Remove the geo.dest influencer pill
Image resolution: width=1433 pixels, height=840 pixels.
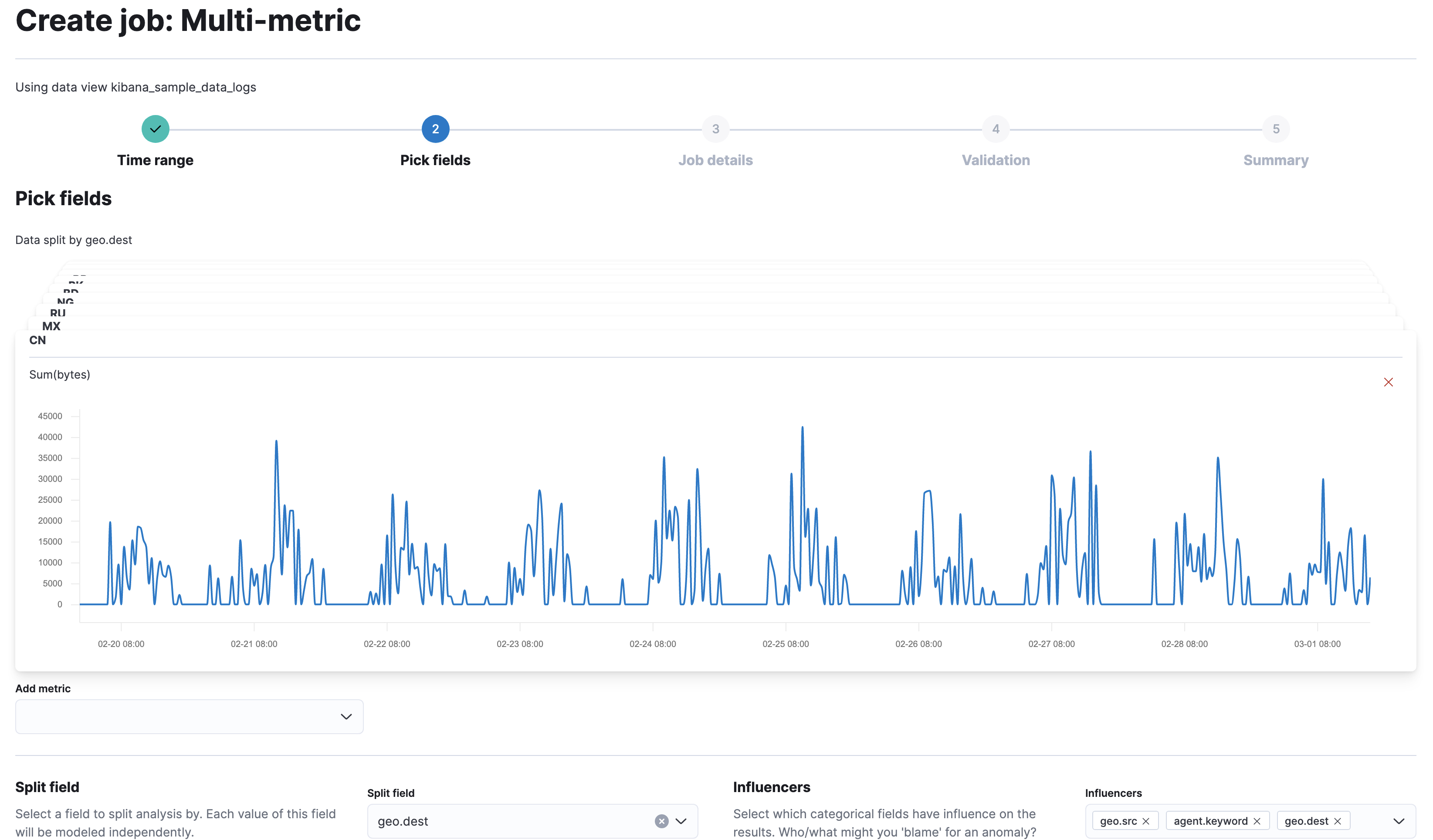pyautogui.click(x=1338, y=820)
